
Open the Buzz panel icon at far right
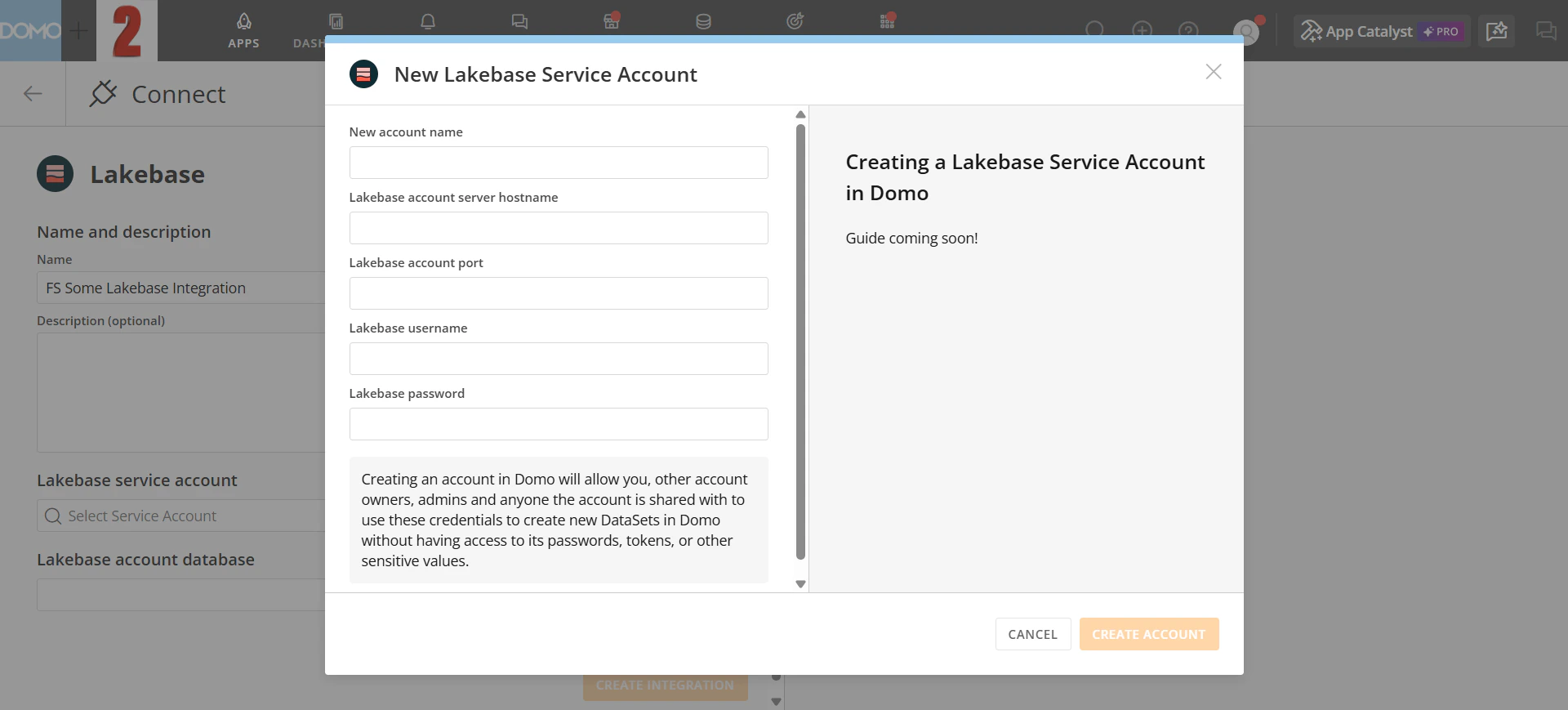(1546, 31)
